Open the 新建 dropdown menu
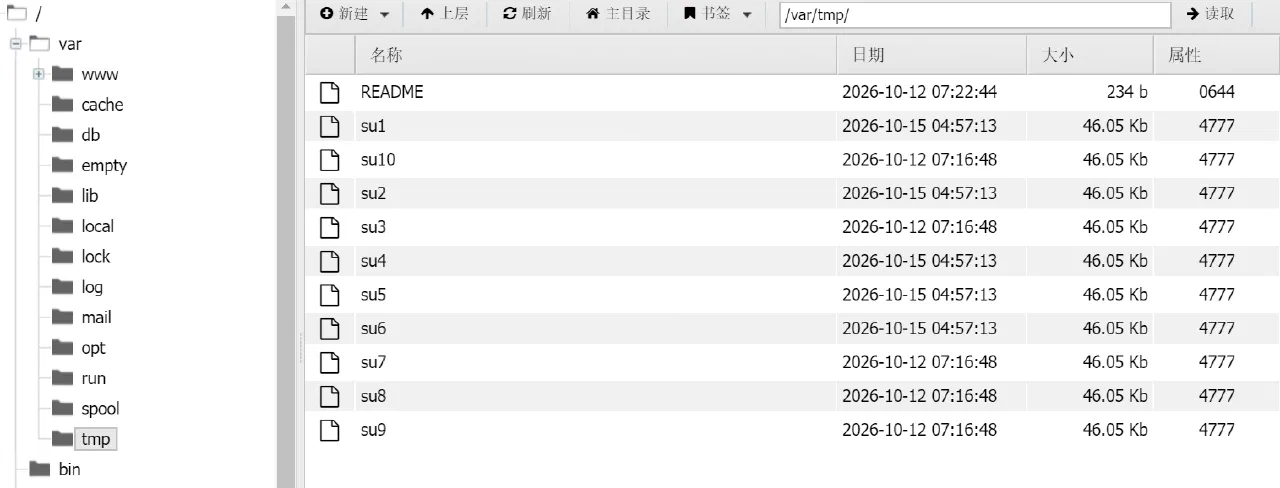This screenshot has width=1280, height=488. pyautogui.click(x=354, y=14)
